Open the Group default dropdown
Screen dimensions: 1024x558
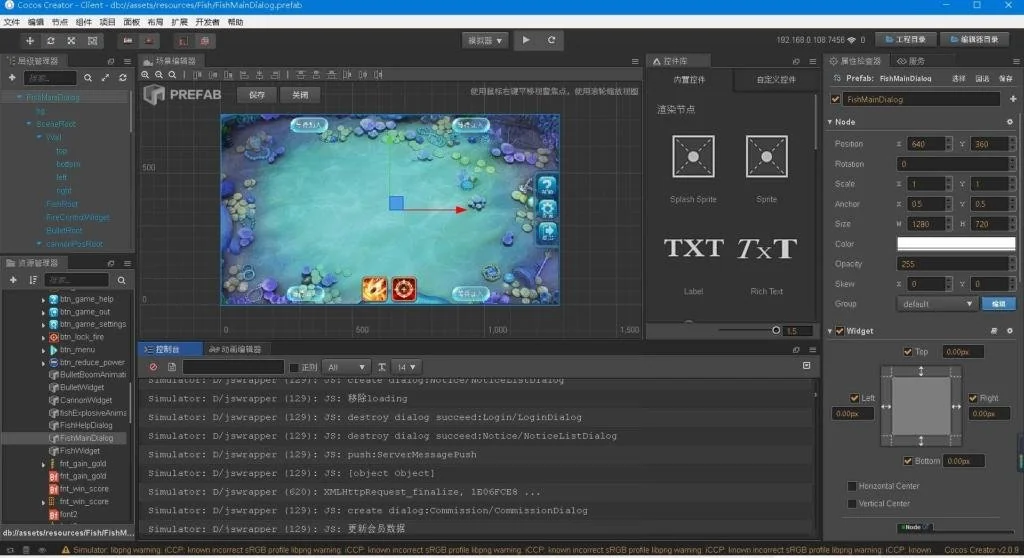936,304
